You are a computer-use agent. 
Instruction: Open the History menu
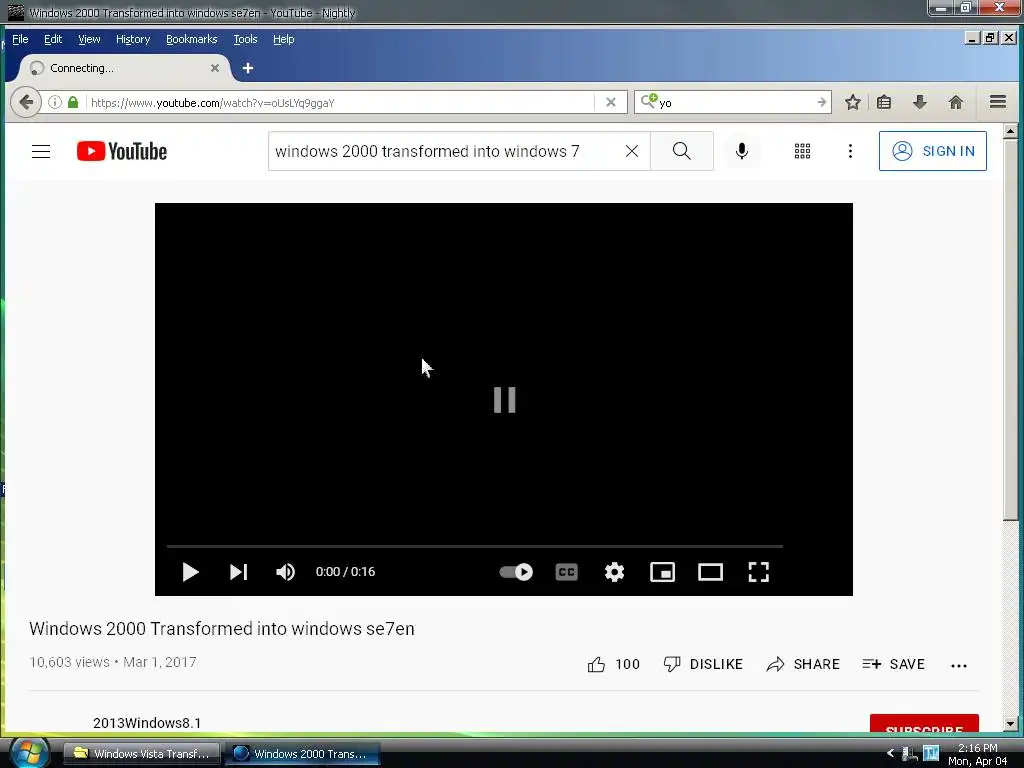[133, 39]
